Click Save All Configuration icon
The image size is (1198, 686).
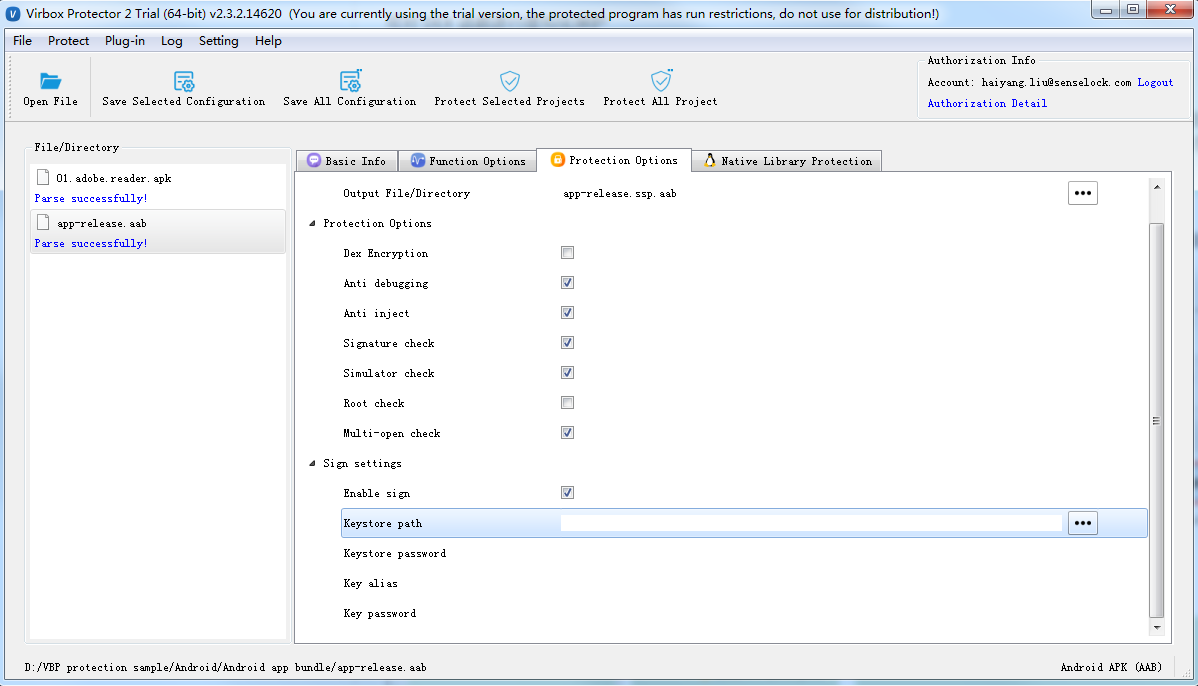click(350, 80)
